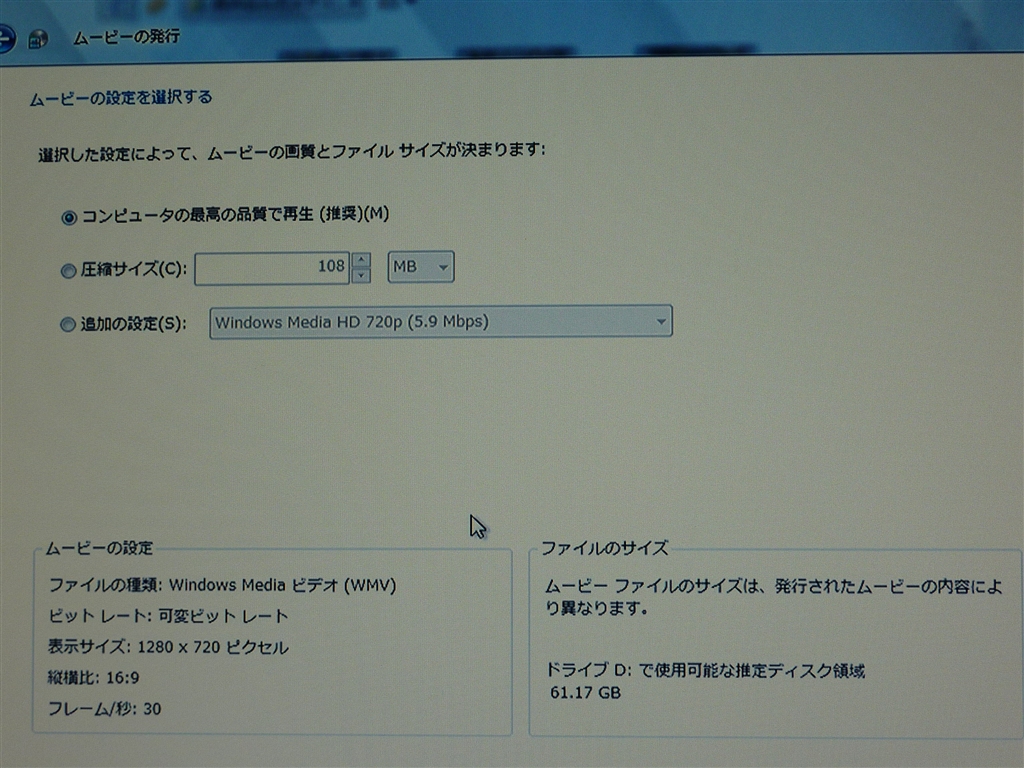Click the window title 'ムービーの発行'
The height and width of the screenshot is (768, 1024).
click(x=127, y=37)
